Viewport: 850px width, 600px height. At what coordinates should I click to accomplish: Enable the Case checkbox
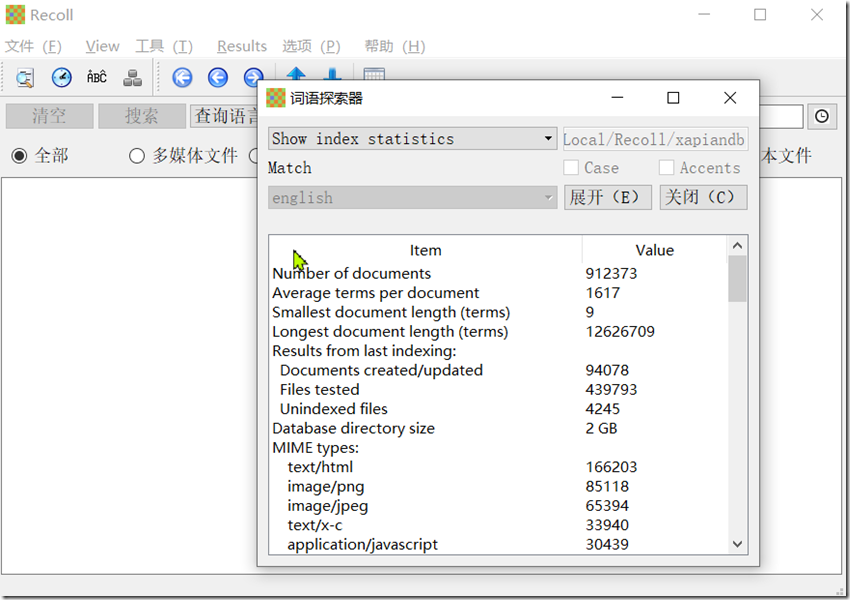point(571,168)
